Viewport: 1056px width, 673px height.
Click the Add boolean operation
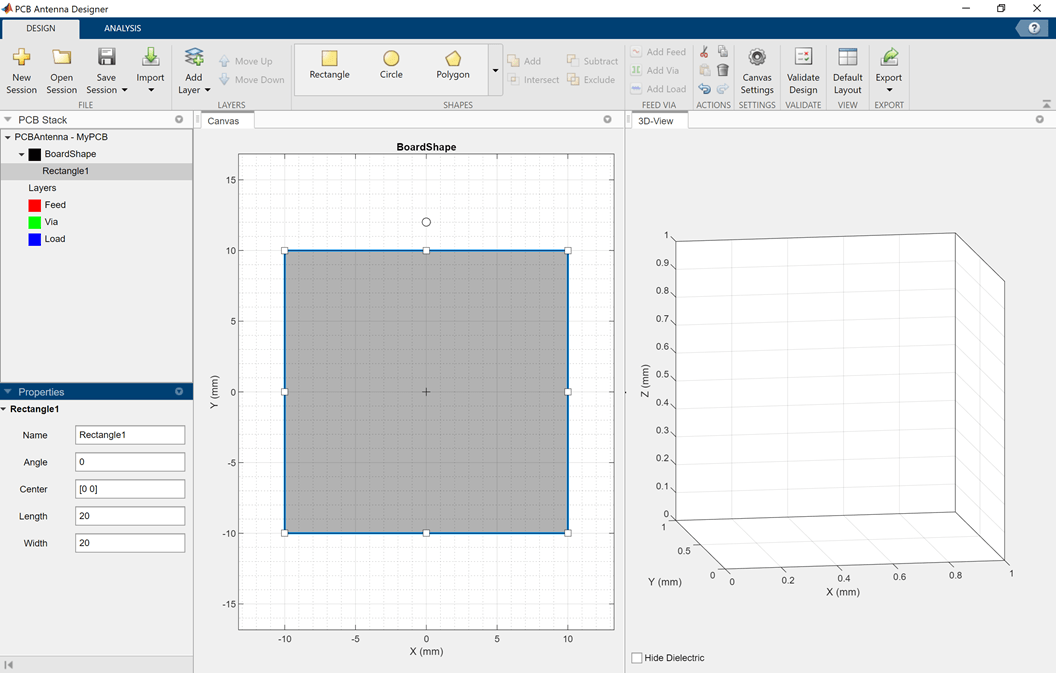[524, 61]
